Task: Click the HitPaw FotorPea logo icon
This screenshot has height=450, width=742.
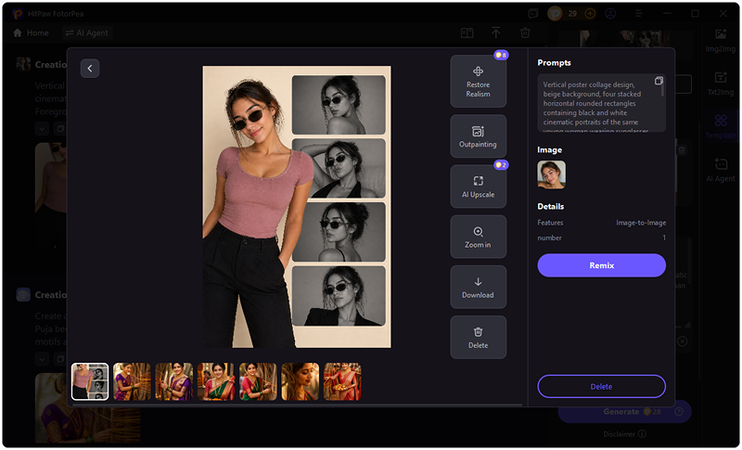Action: click(18, 14)
